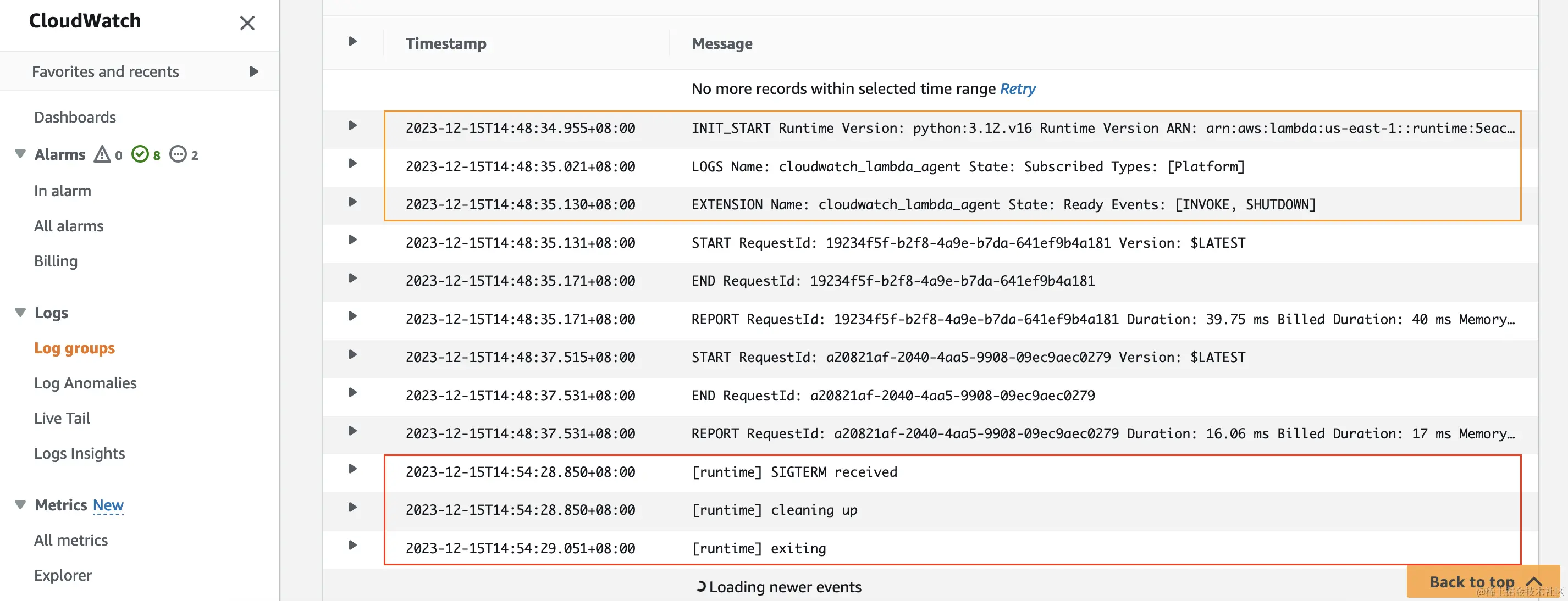Click the Retry link
This screenshot has height=601, width=1568.
tap(1017, 89)
